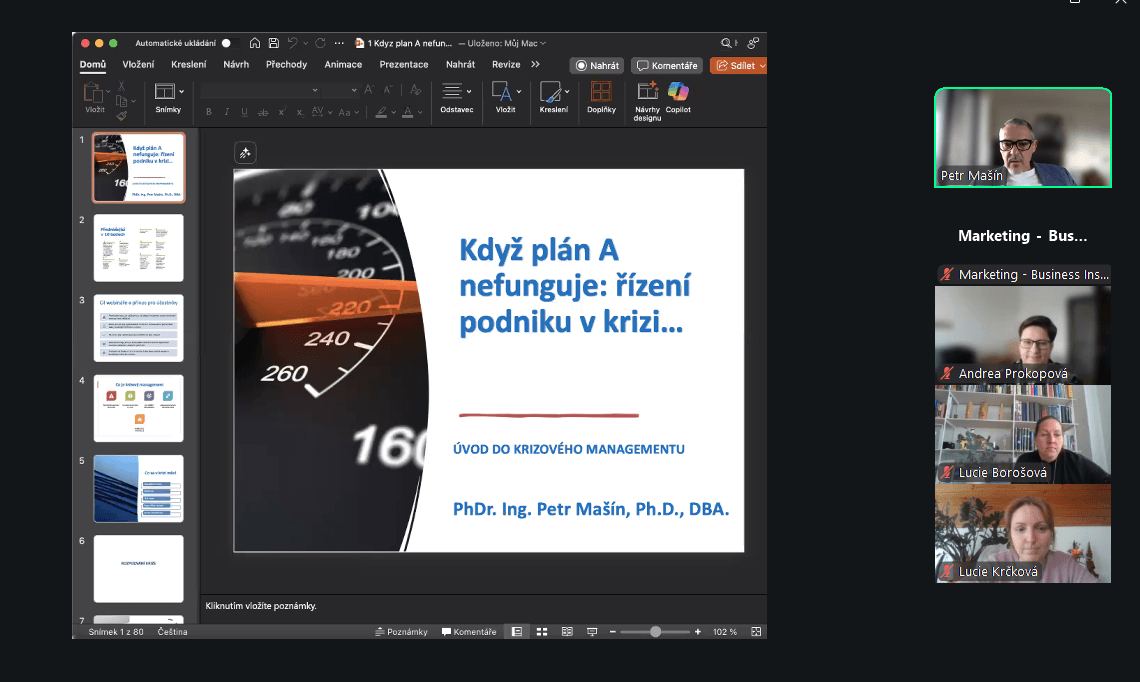Viewport: 1140px width, 682px height.
Task: Switch to slide sorter view
Action: tap(542, 632)
